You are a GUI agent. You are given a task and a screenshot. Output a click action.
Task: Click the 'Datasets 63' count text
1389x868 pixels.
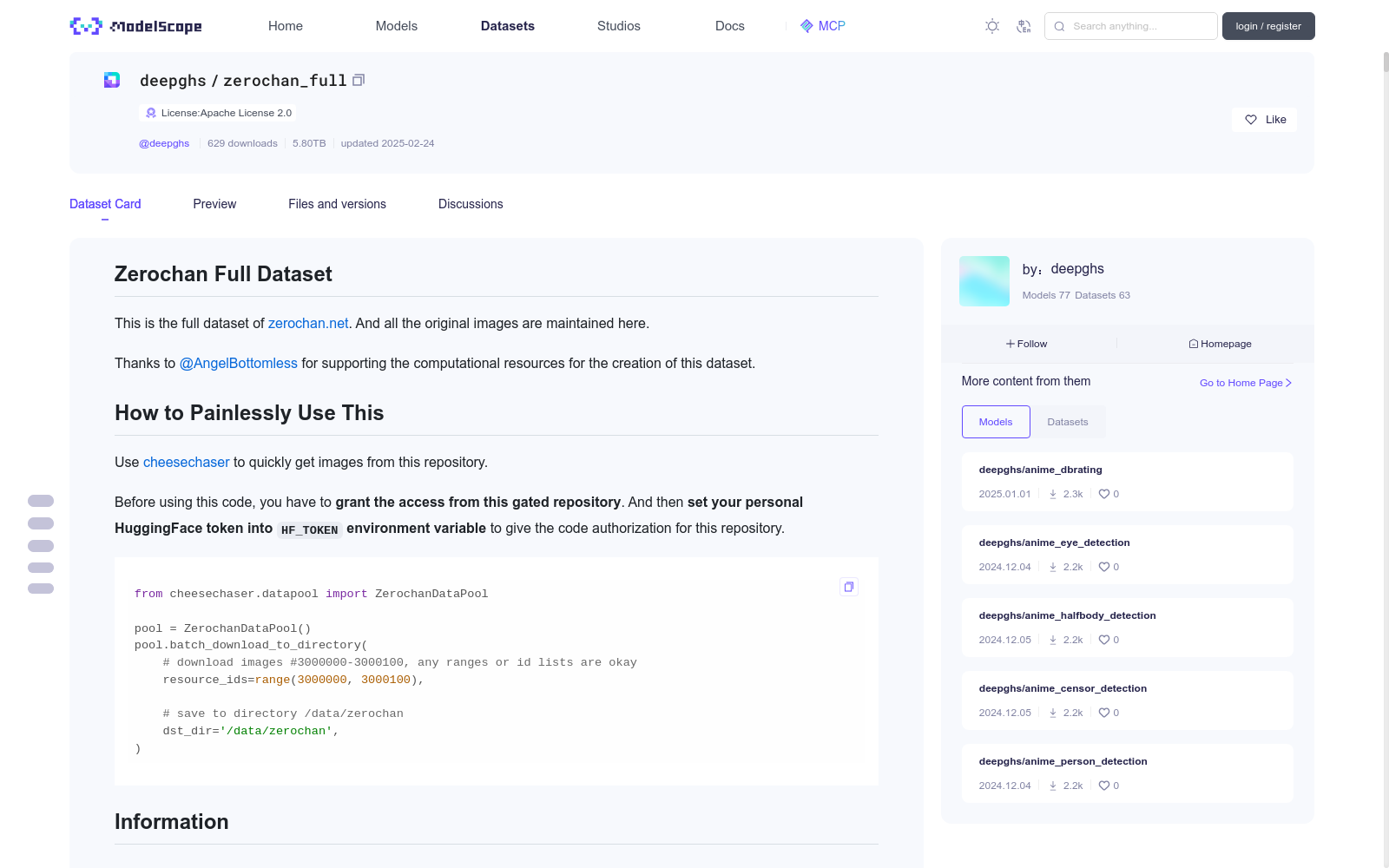1103,295
